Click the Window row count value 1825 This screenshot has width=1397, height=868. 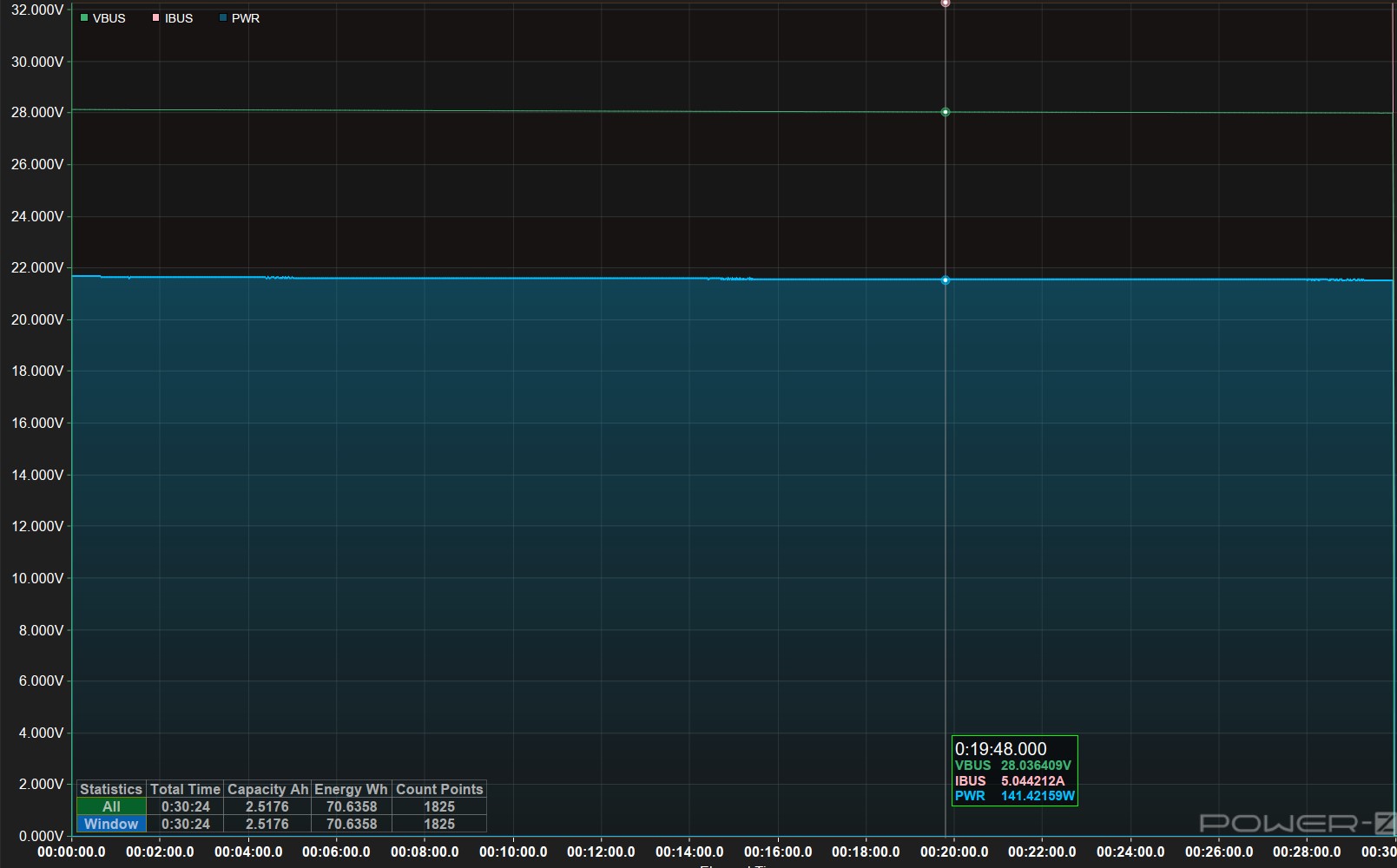439,824
